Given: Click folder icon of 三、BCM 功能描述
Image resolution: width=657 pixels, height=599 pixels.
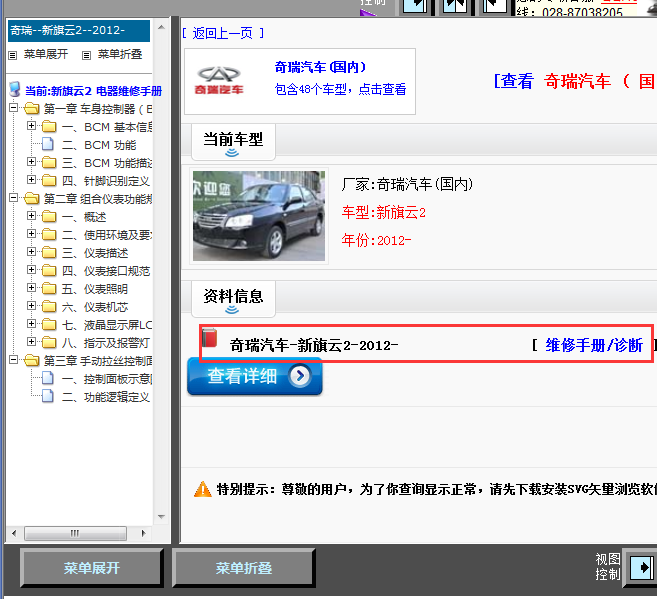Looking at the screenshot, I should 49,162.
